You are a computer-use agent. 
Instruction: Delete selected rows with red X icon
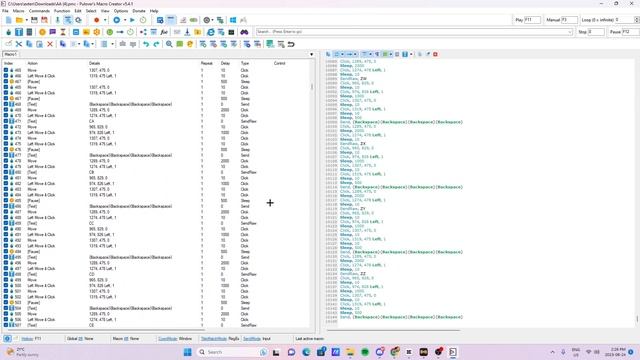[x=50, y=44]
